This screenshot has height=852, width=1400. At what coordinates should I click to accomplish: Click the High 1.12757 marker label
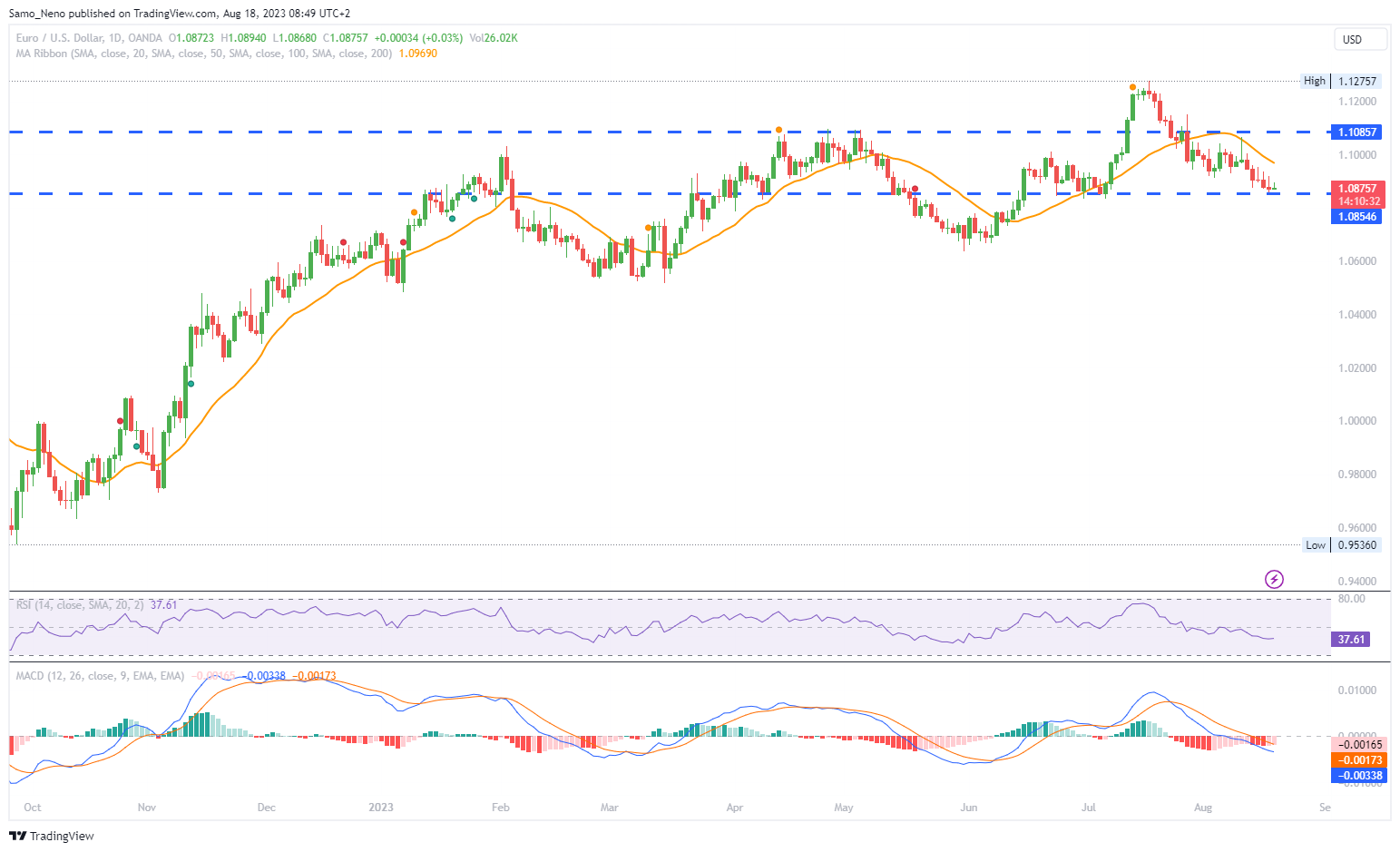[x=1341, y=81]
